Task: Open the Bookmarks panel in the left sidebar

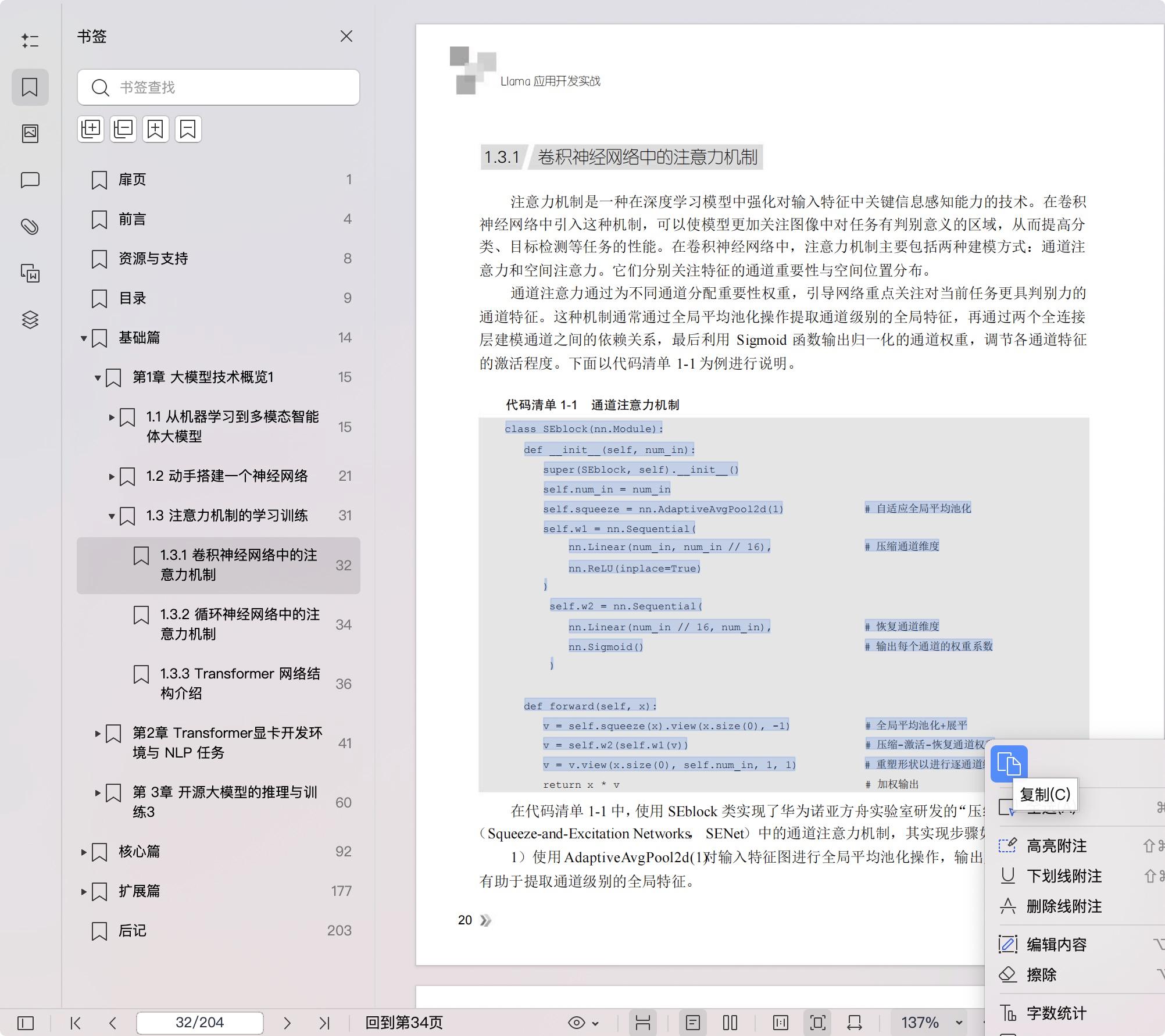Action: (x=30, y=87)
